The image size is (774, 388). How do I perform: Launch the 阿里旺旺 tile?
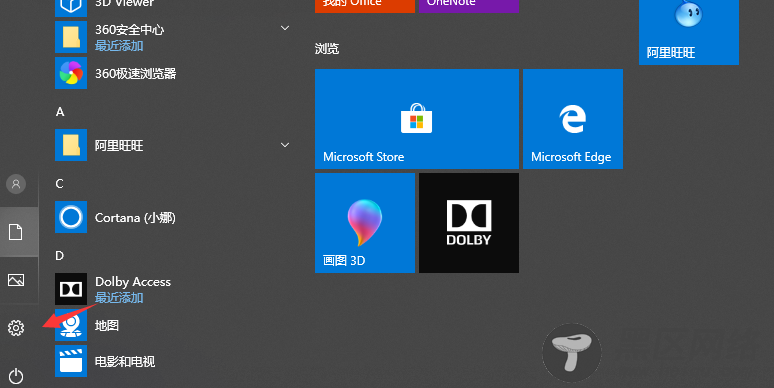point(689,32)
